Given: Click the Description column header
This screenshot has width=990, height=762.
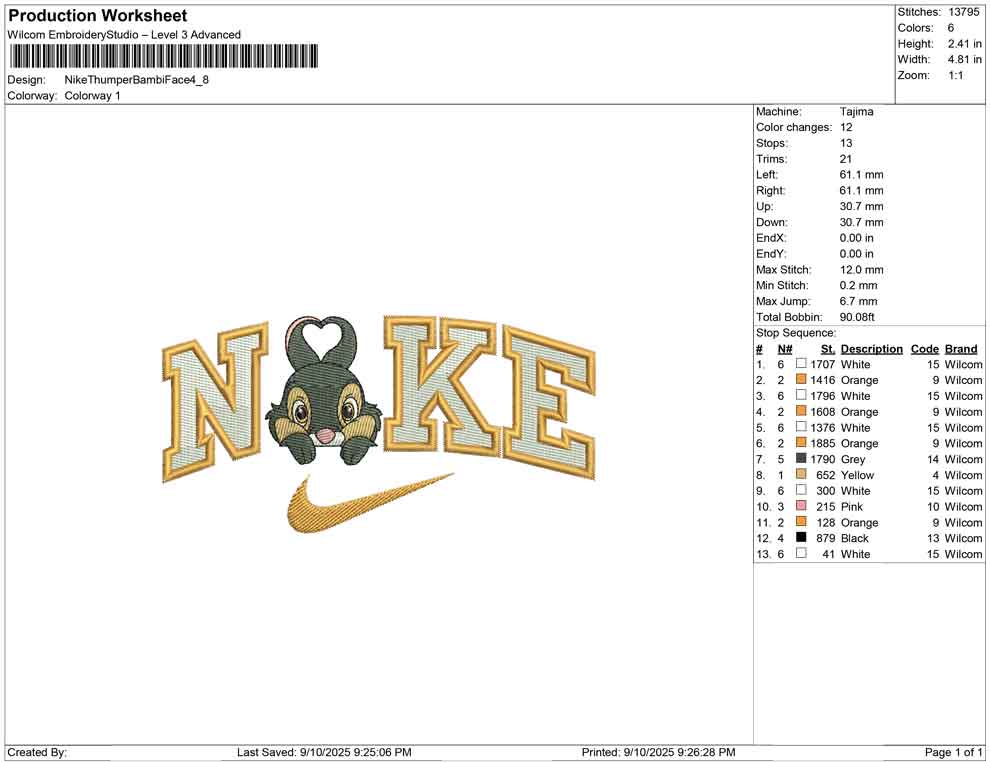Looking at the screenshot, I should 872,349.
